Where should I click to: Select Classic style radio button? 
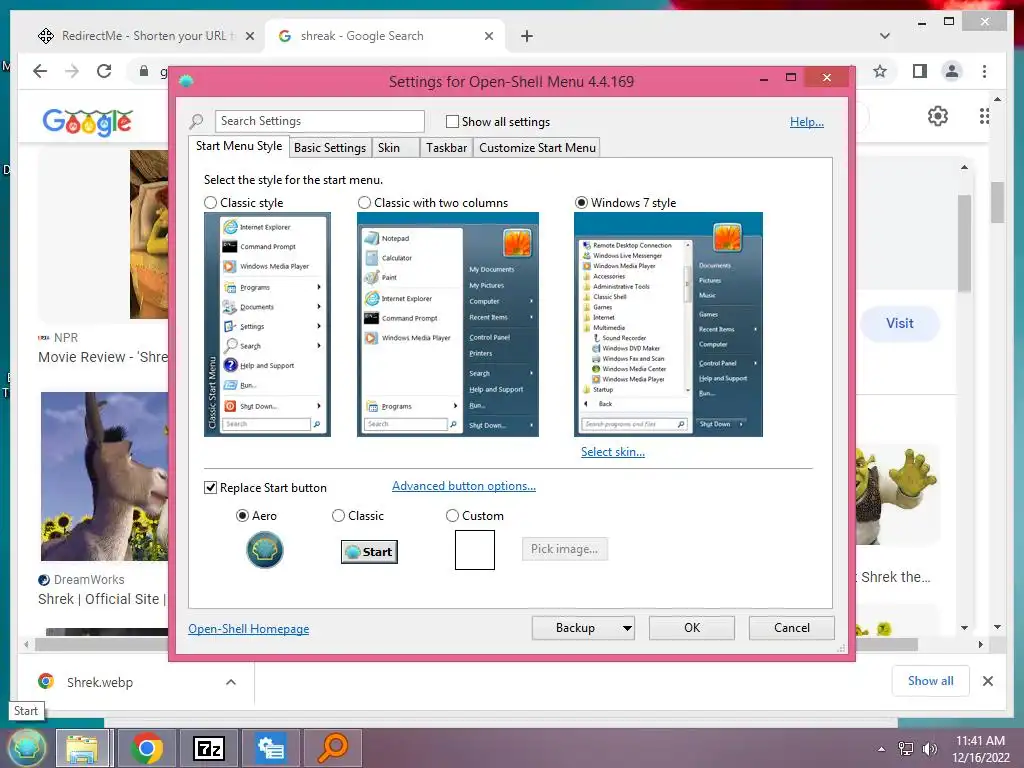210,203
